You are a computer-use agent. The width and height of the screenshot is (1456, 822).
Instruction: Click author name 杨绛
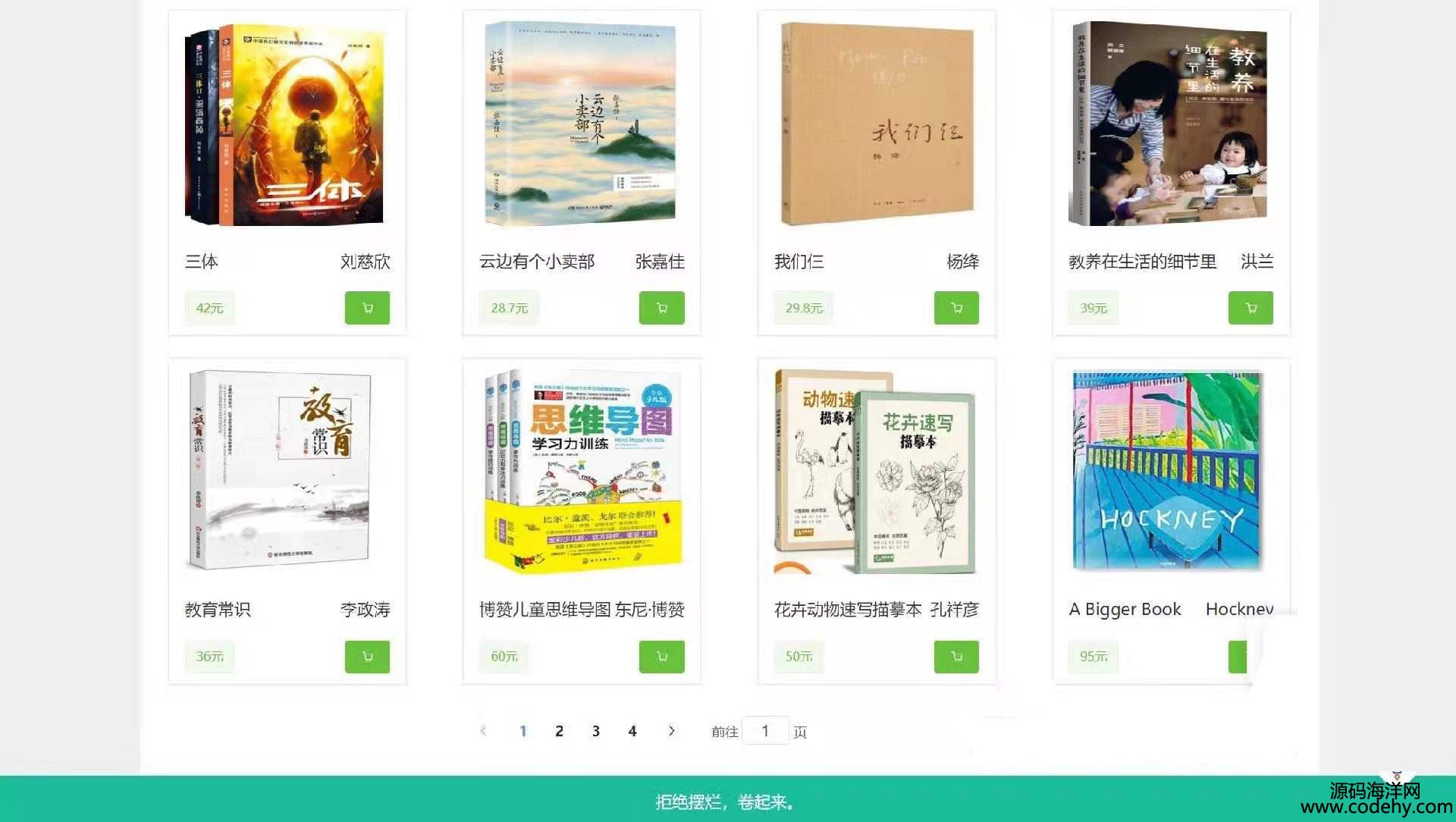point(962,262)
